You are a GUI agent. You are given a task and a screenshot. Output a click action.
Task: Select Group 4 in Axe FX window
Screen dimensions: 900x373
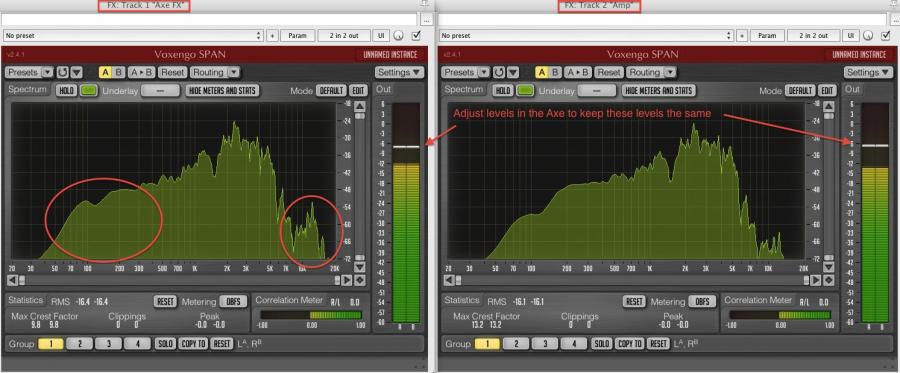[x=137, y=344]
